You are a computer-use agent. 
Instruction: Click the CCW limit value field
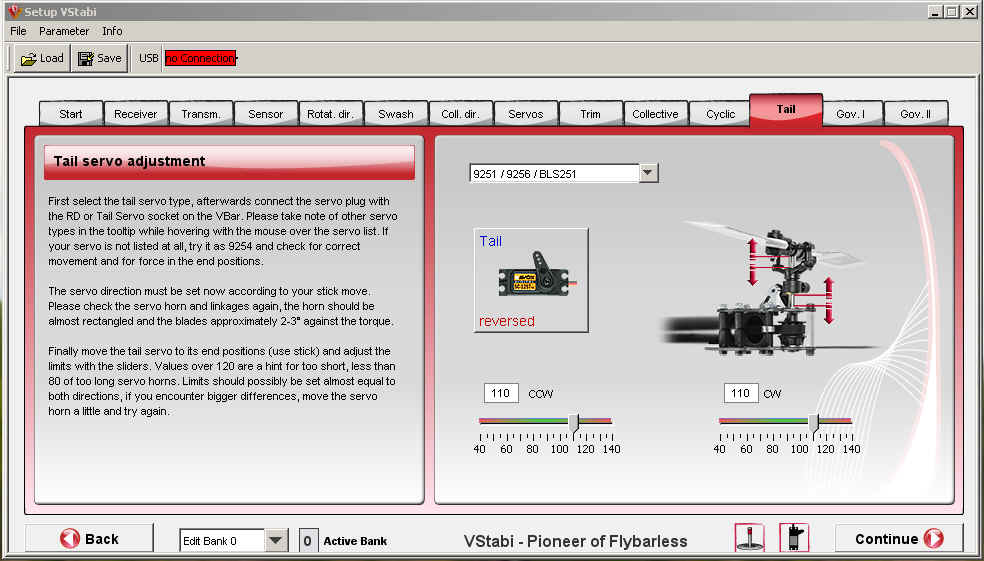tap(500, 393)
